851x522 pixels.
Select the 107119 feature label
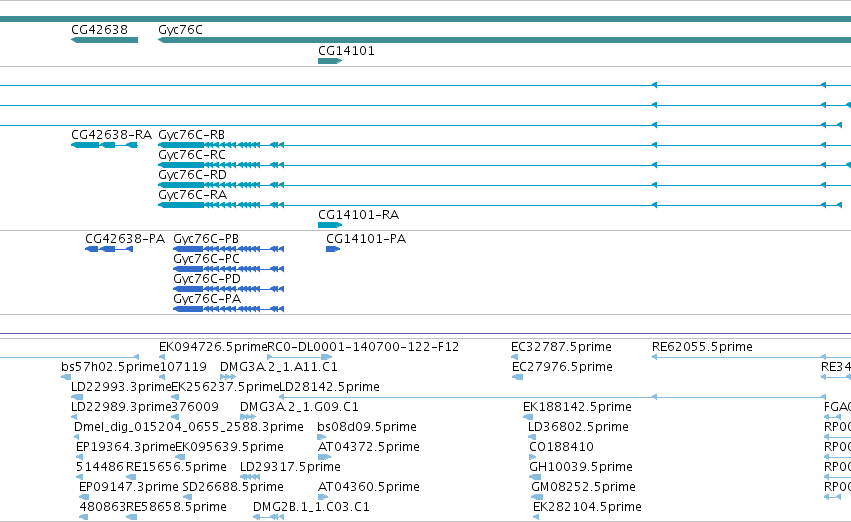click(183, 367)
